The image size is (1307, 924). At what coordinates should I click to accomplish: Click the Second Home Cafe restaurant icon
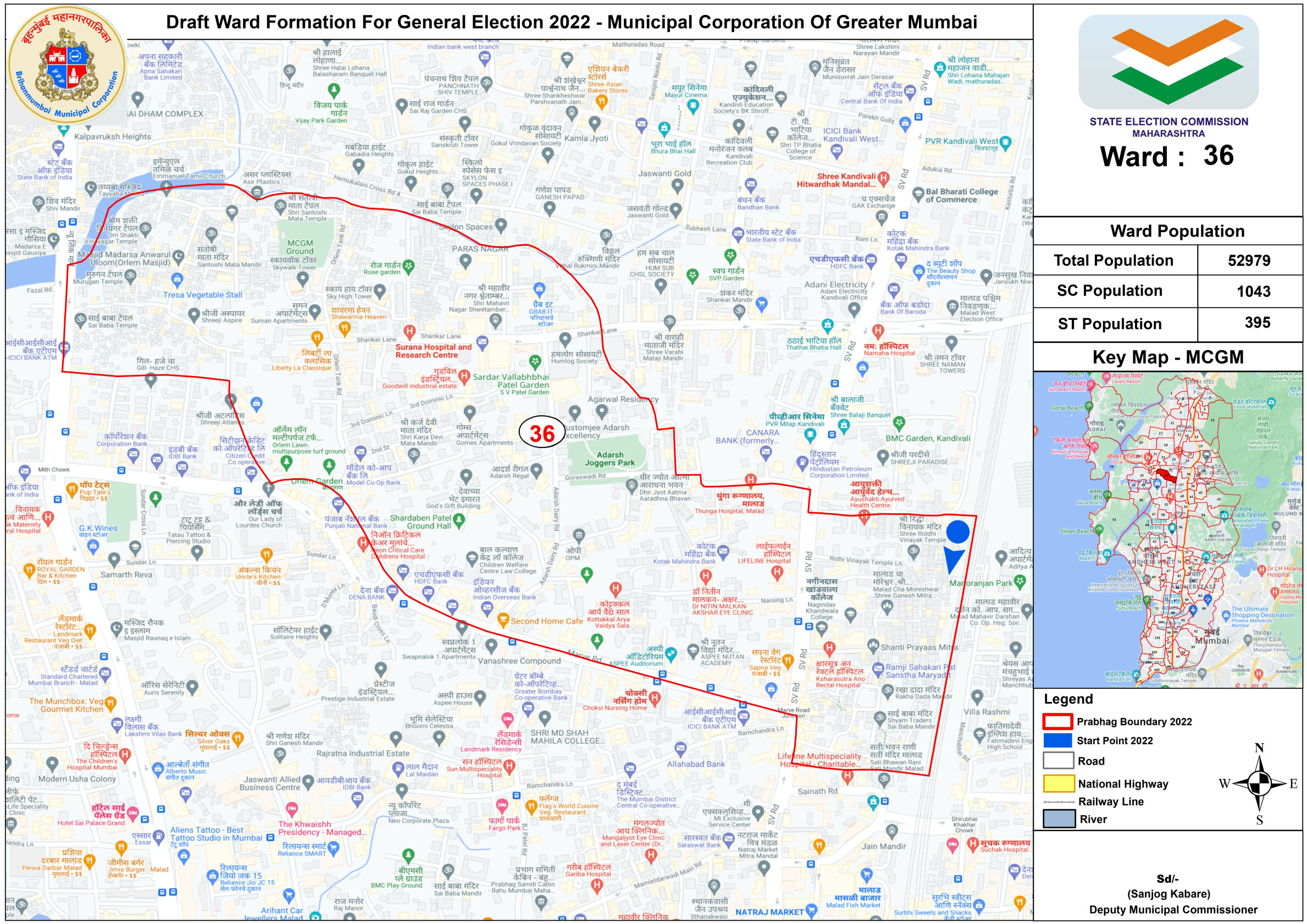coord(503,619)
